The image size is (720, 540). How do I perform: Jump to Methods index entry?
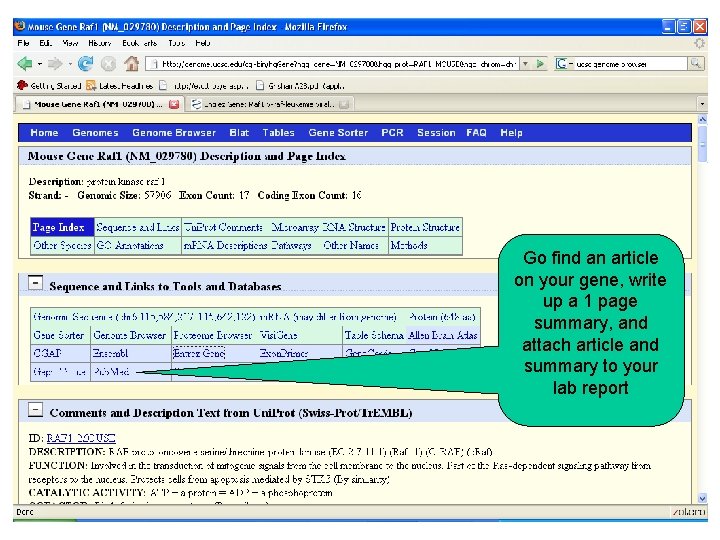[x=409, y=245]
